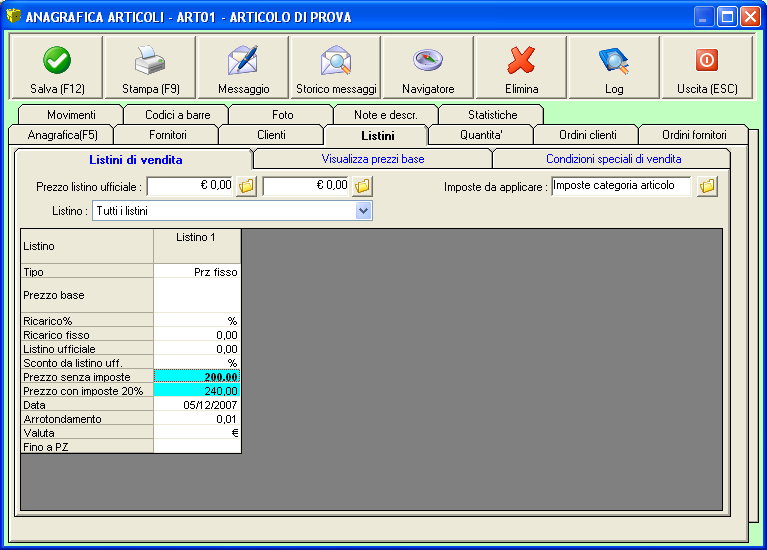Image resolution: width=767 pixels, height=550 pixels.
Task: Open the Fornitori tab
Action: tap(167, 135)
